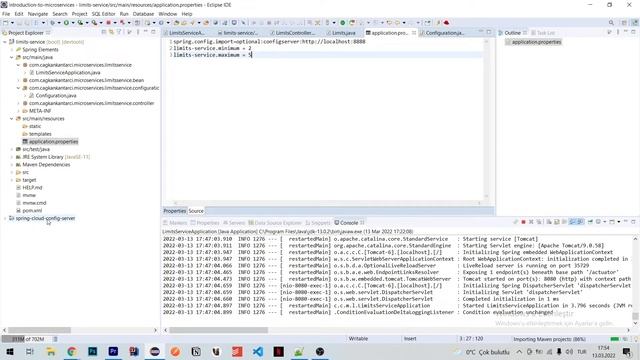Open the Project Explorer filter icon

[x=119, y=32]
